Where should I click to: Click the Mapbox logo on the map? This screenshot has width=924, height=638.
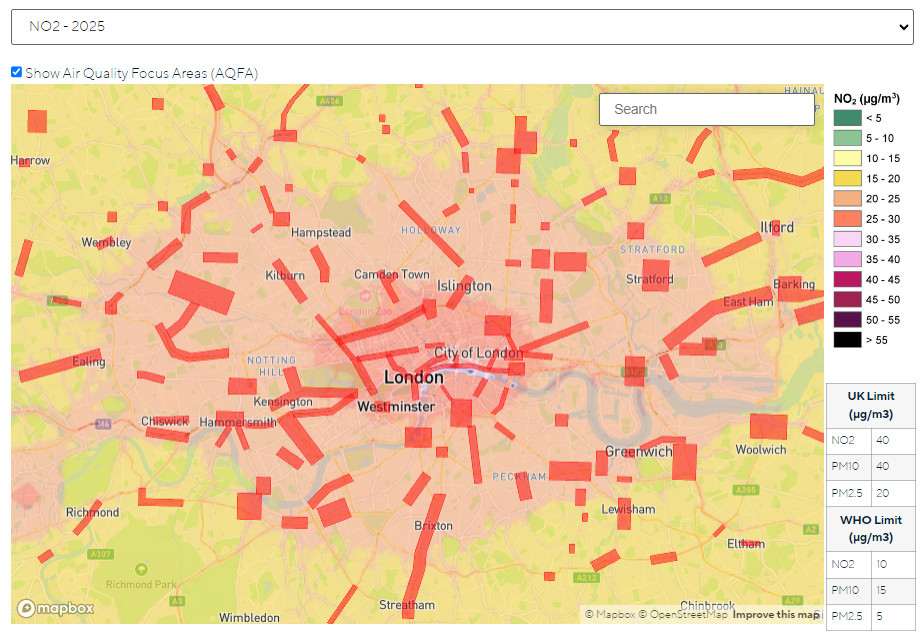56,608
